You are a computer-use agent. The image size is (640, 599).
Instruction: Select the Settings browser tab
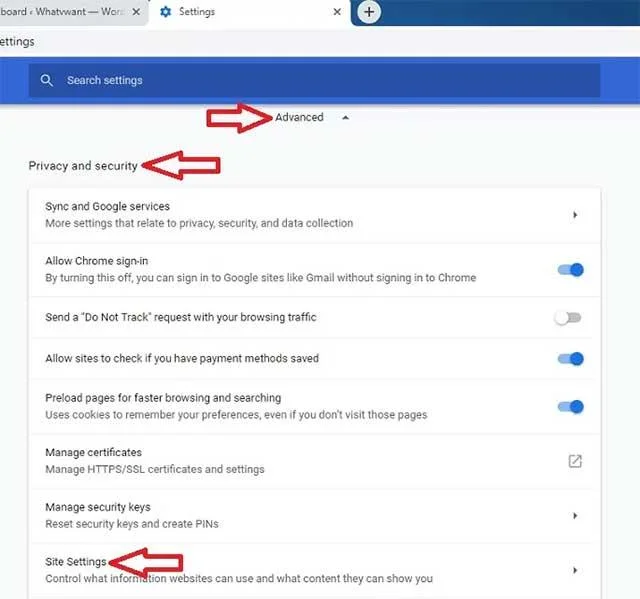point(249,12)
